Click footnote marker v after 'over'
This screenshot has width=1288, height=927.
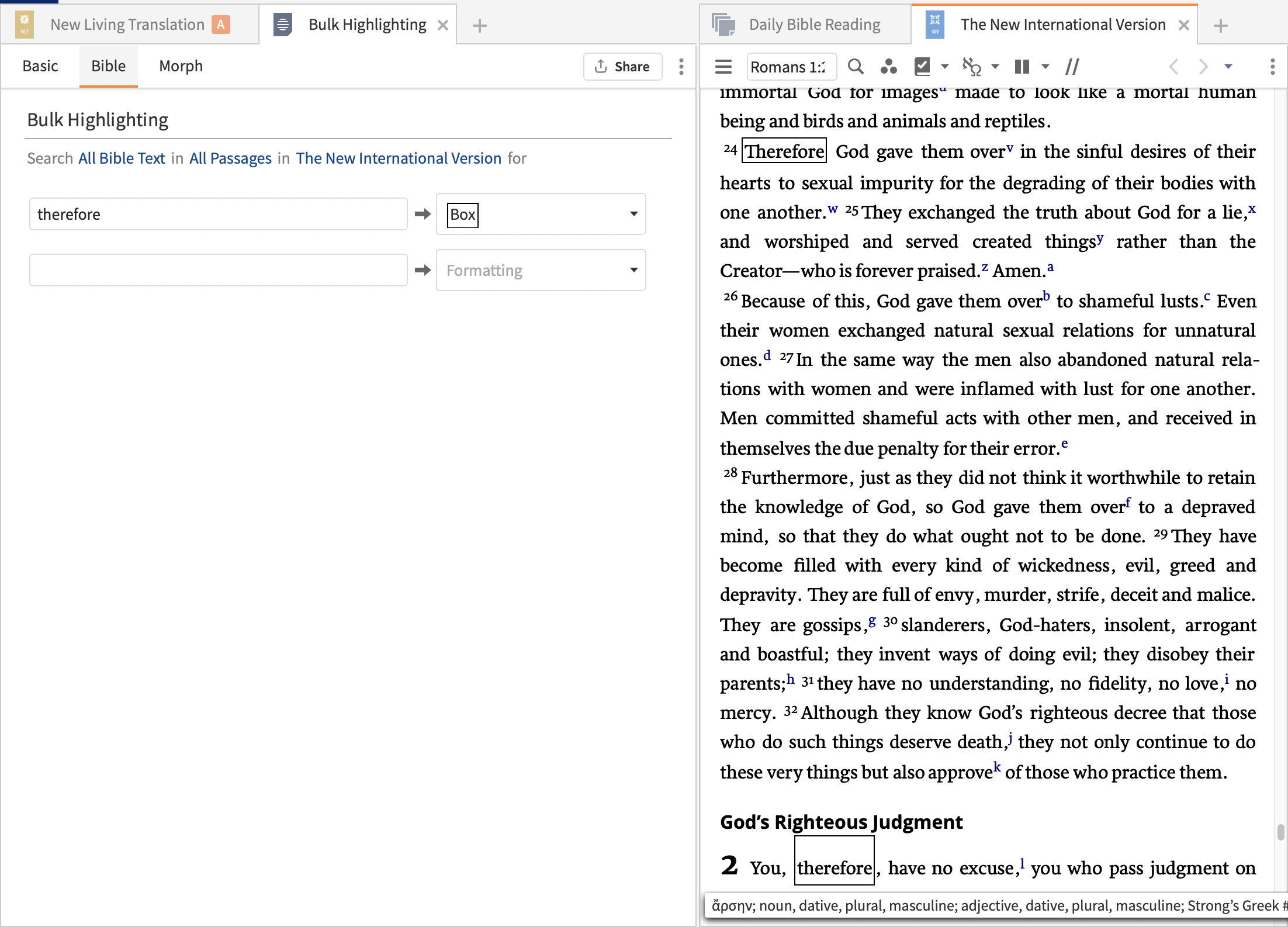pos(1009,147)
